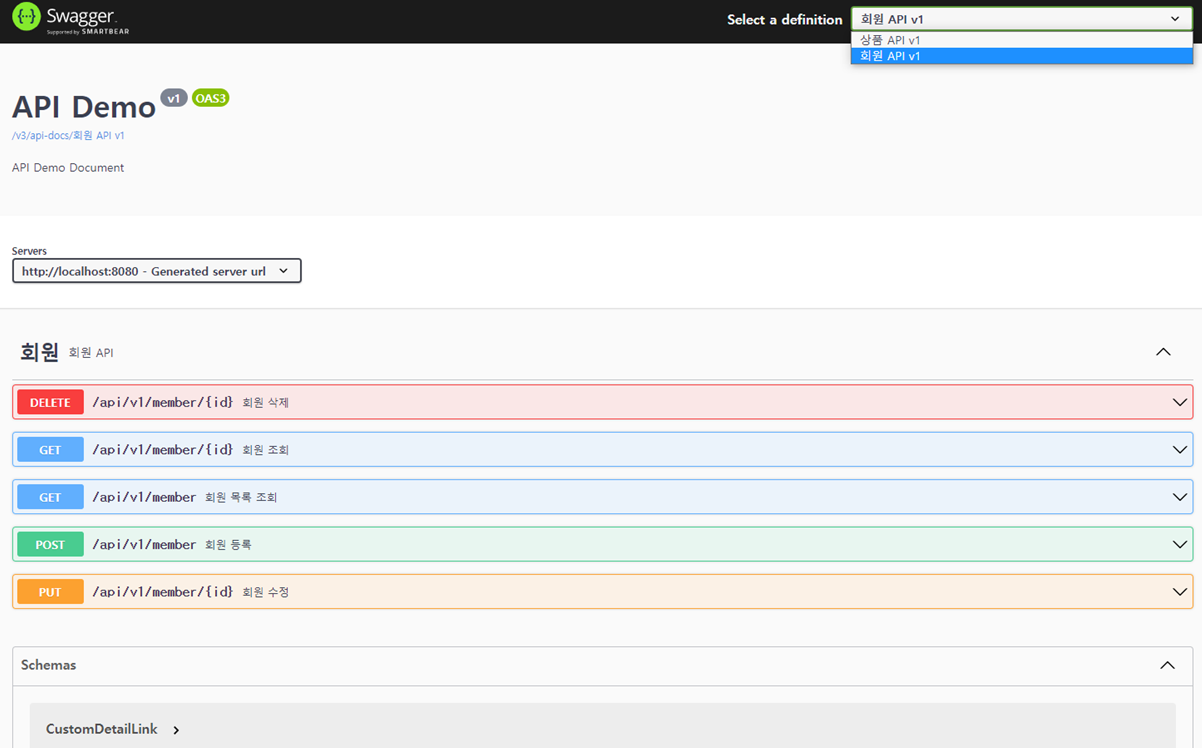
Task: Click the 회원 조회 summary text
Action: [265, 450]
